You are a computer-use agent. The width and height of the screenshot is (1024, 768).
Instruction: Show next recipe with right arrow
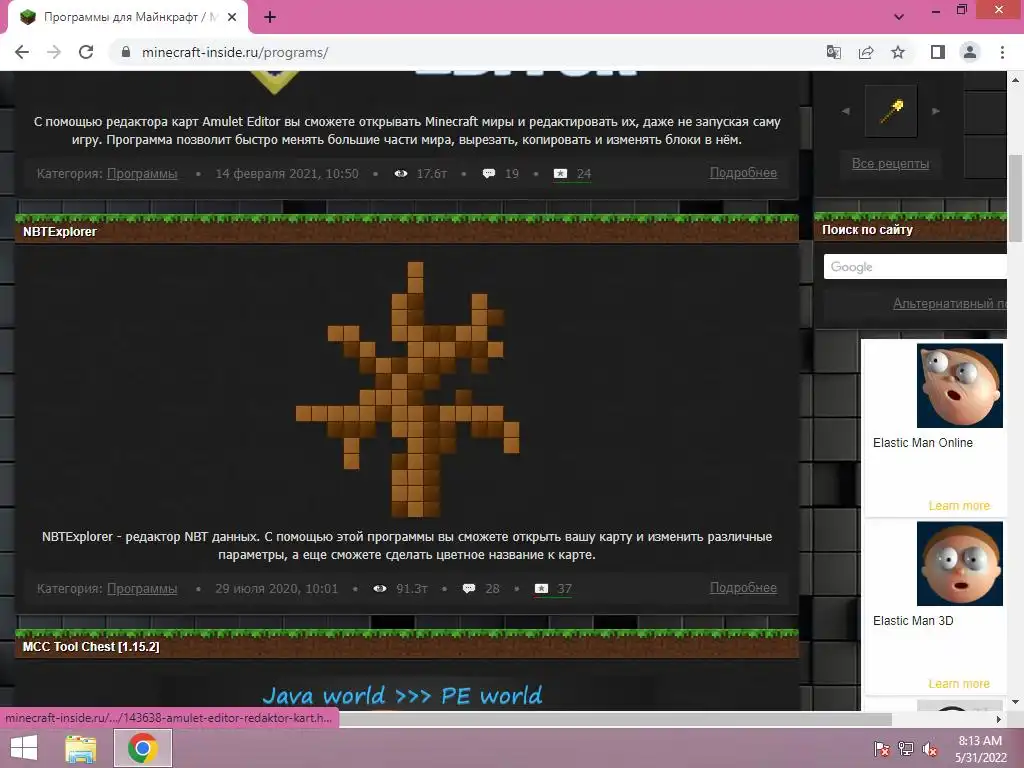pyautogui.click(x=936, y=111)
